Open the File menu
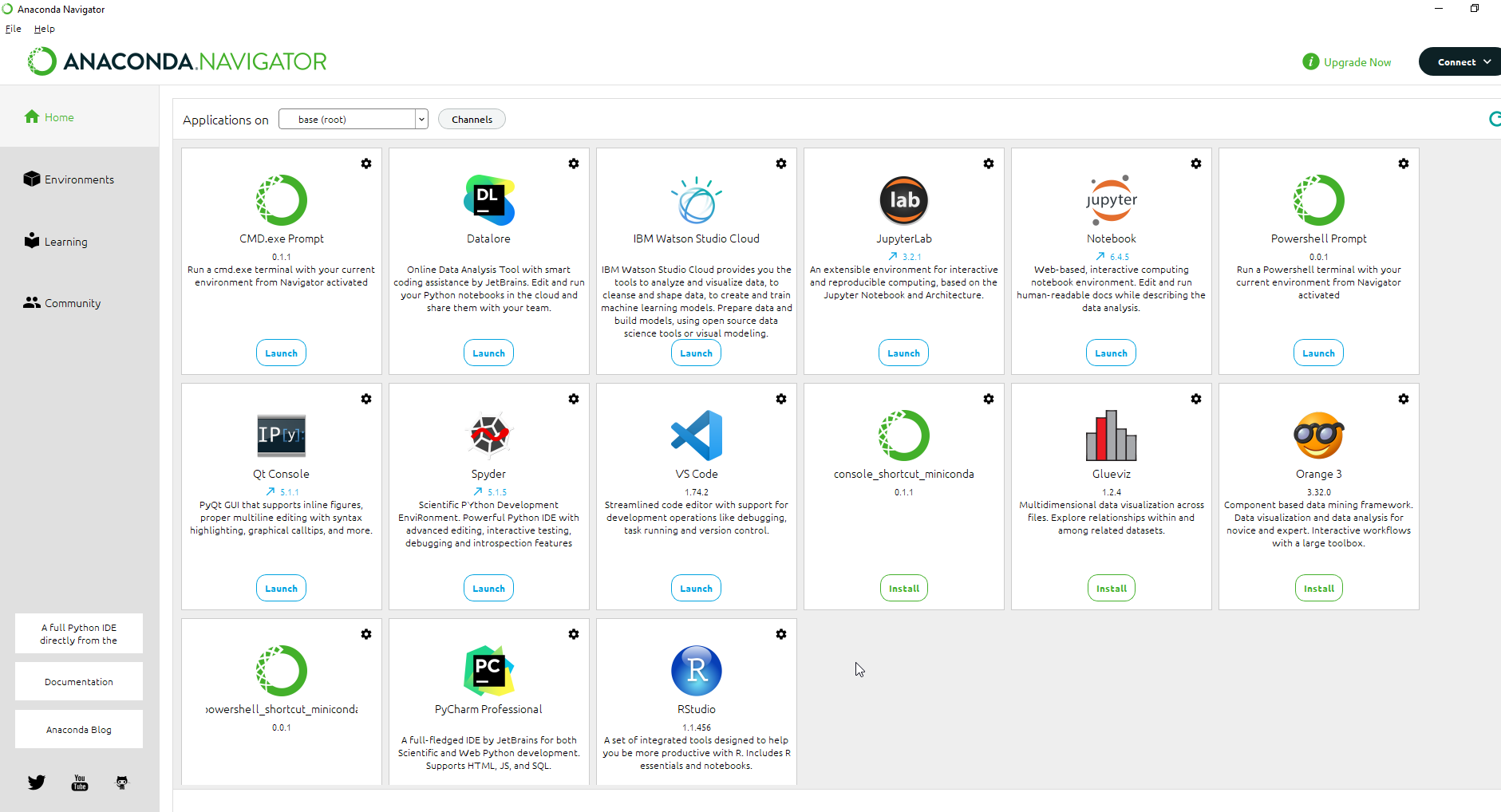This screenshot has width=1501, height=812. pyautogui.click(x=14, y=29)
